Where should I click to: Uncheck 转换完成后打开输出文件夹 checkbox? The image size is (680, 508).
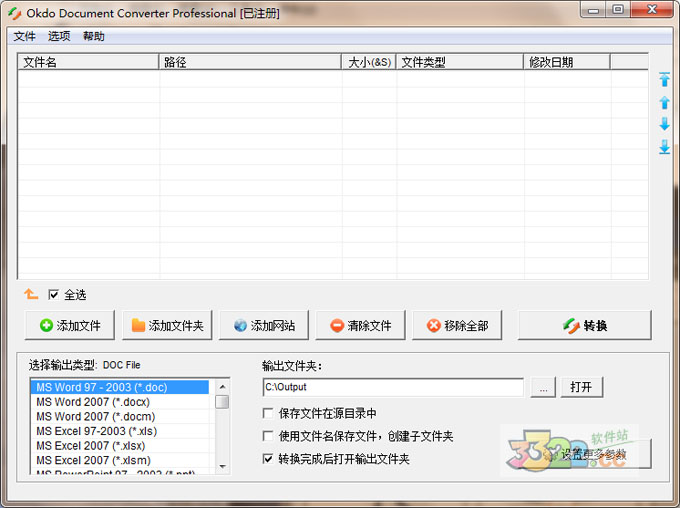[x=268, y=459]
